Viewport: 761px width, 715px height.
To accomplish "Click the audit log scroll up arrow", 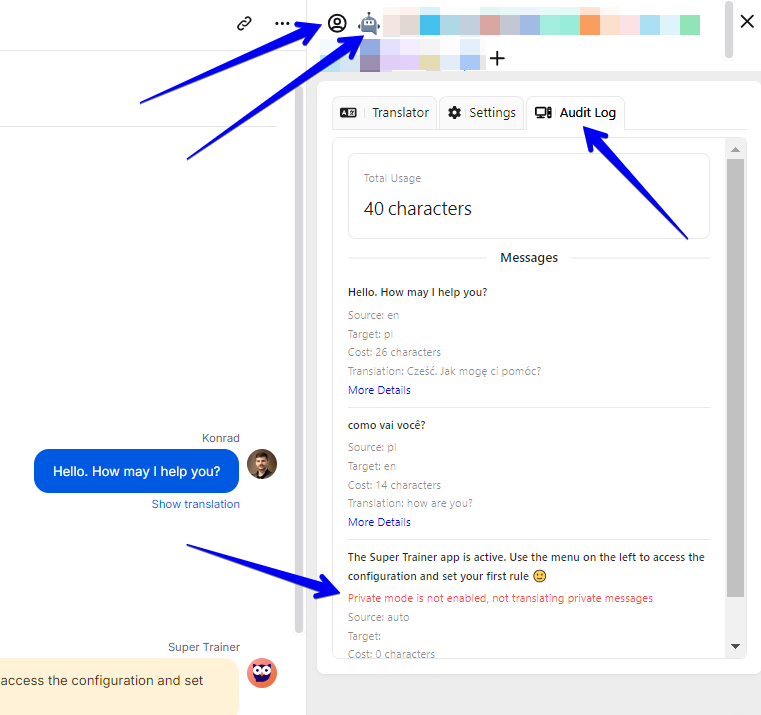I will click(x=735, y=150).
